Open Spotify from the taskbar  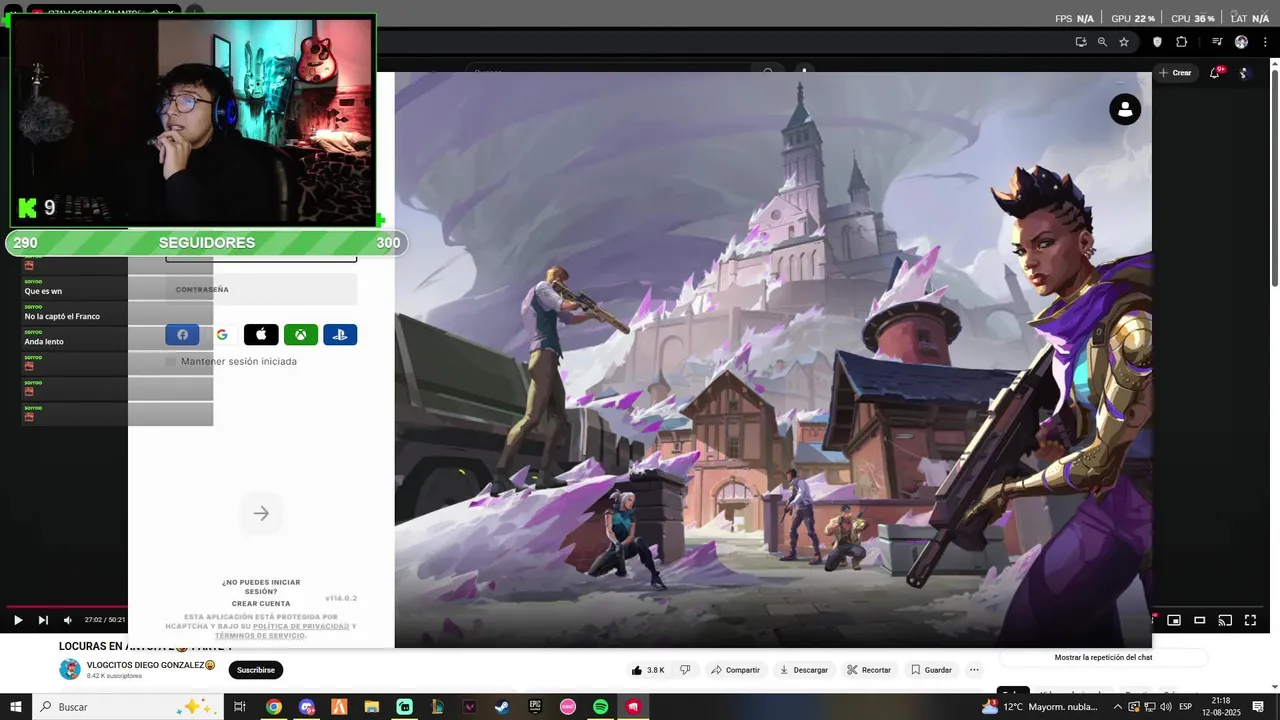click(600, 707)
